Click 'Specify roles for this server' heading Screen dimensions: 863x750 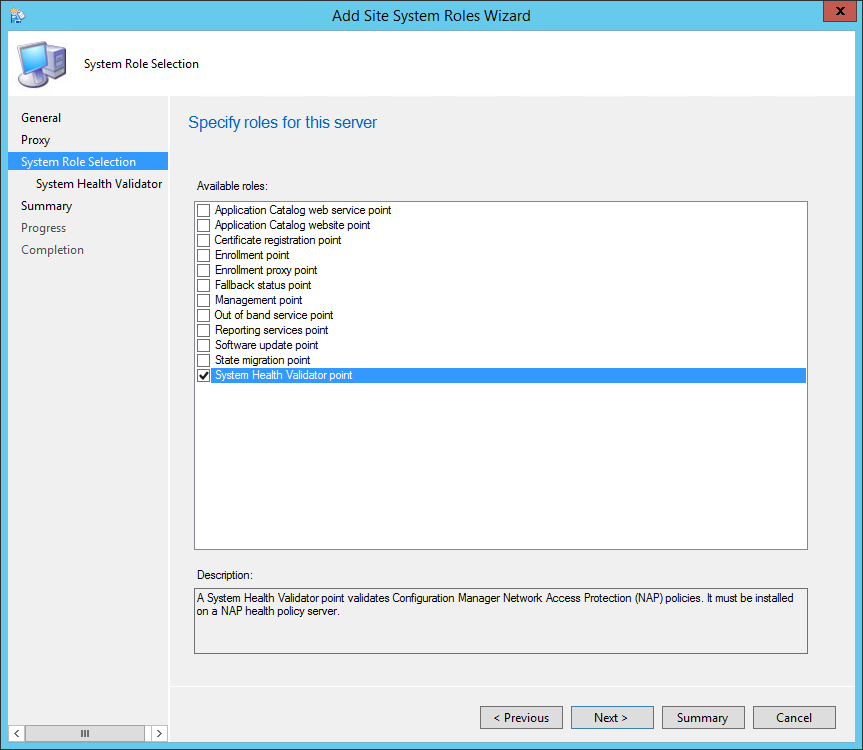click(282, 122)
